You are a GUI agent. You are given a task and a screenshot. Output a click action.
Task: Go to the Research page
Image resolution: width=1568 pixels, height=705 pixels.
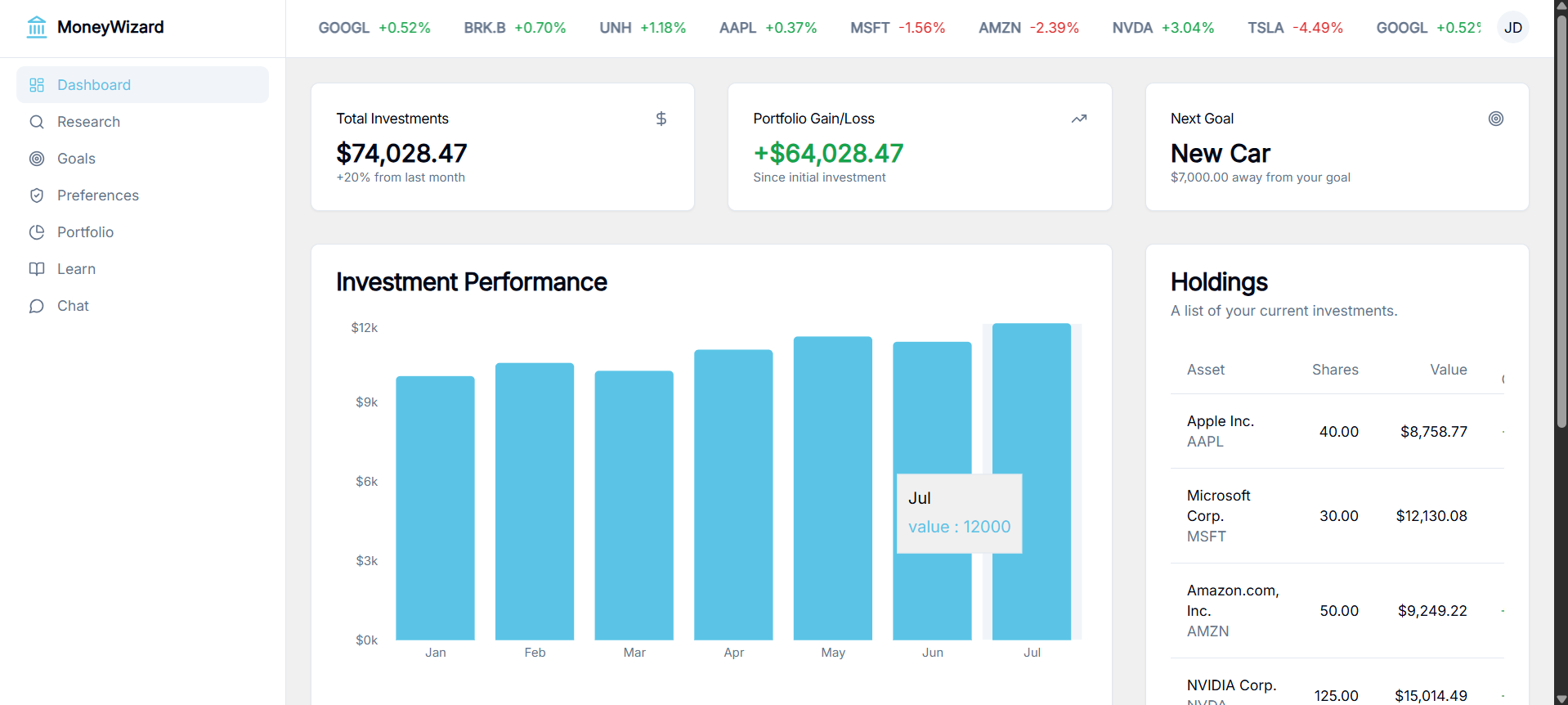point(142,122)
